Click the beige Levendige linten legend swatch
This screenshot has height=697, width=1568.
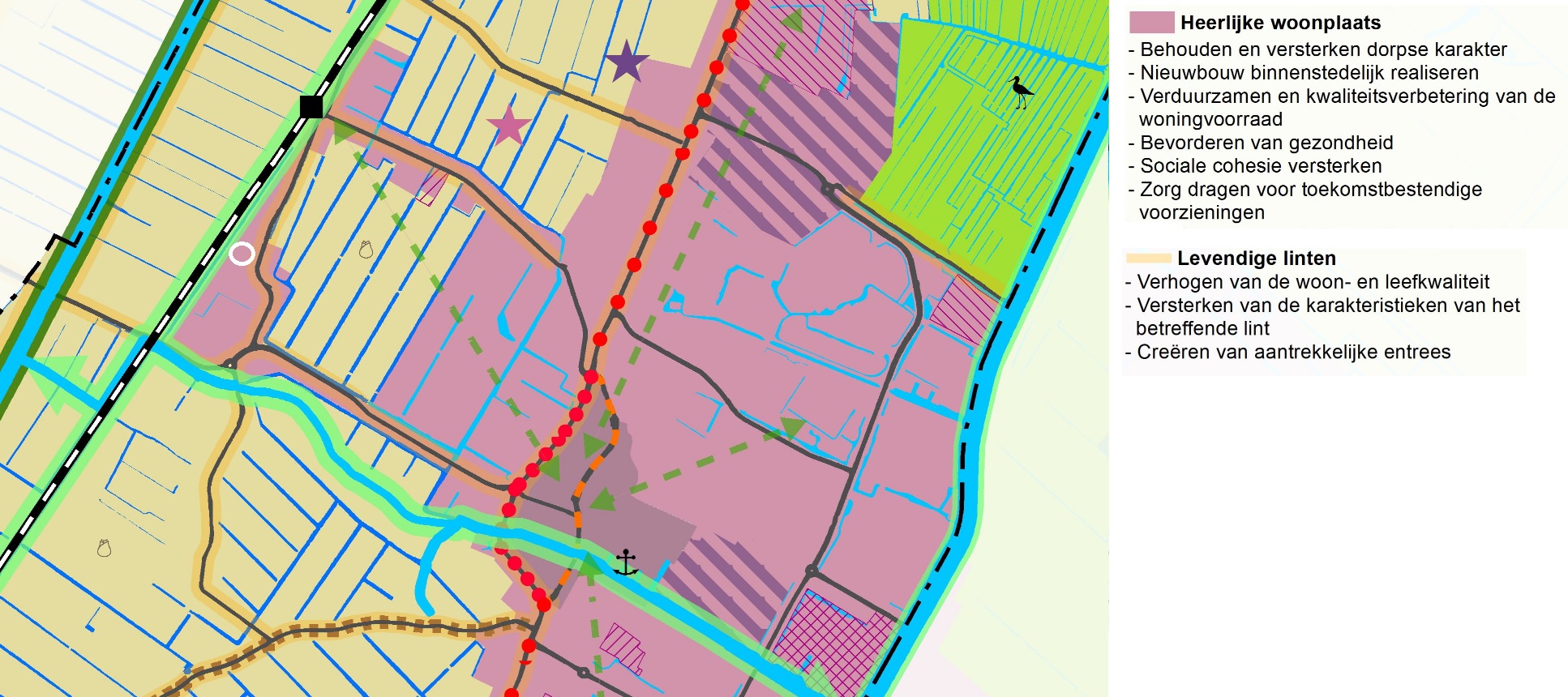pos(1149,259)
